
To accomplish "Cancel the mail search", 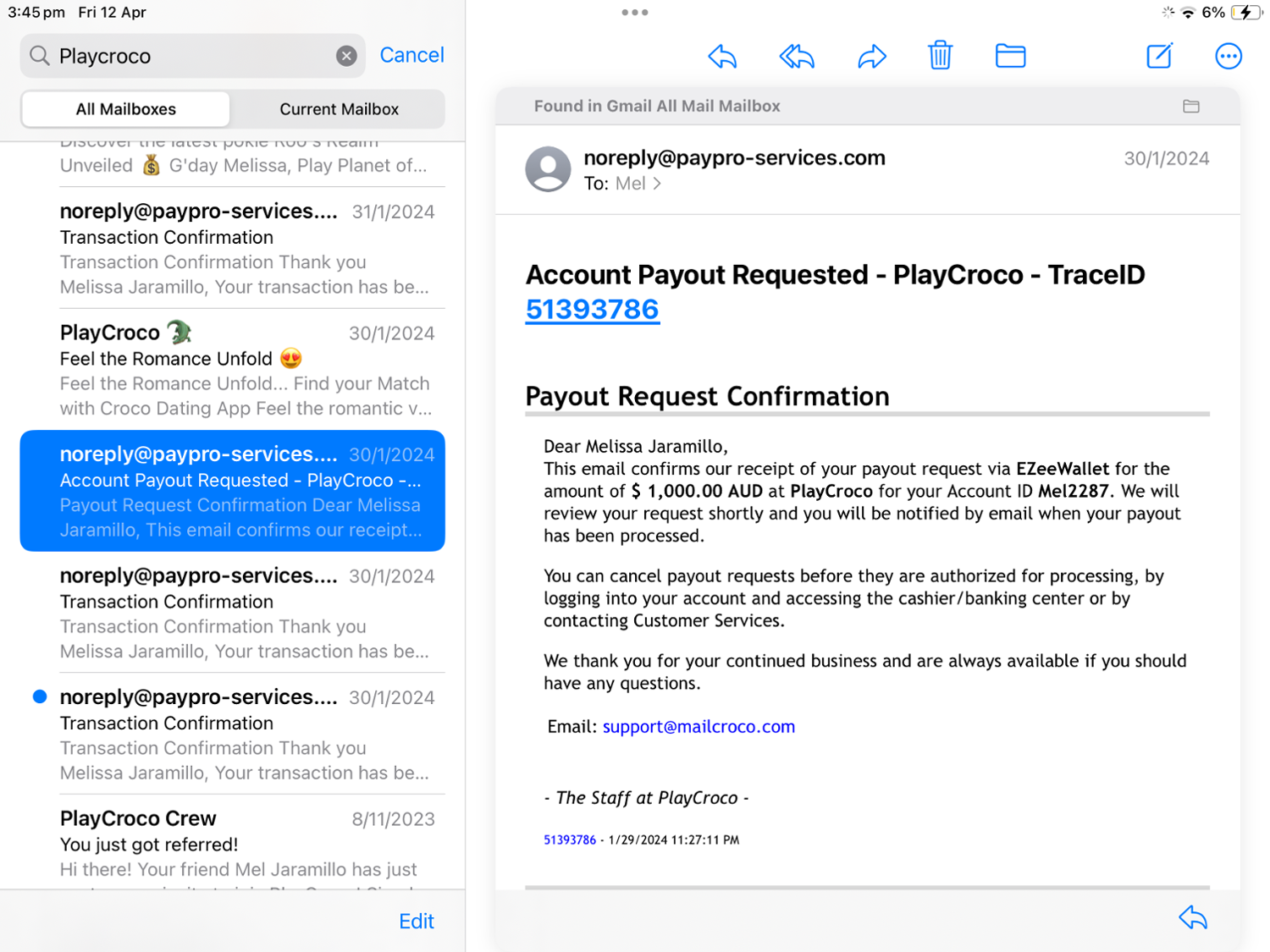I will 411,55.
